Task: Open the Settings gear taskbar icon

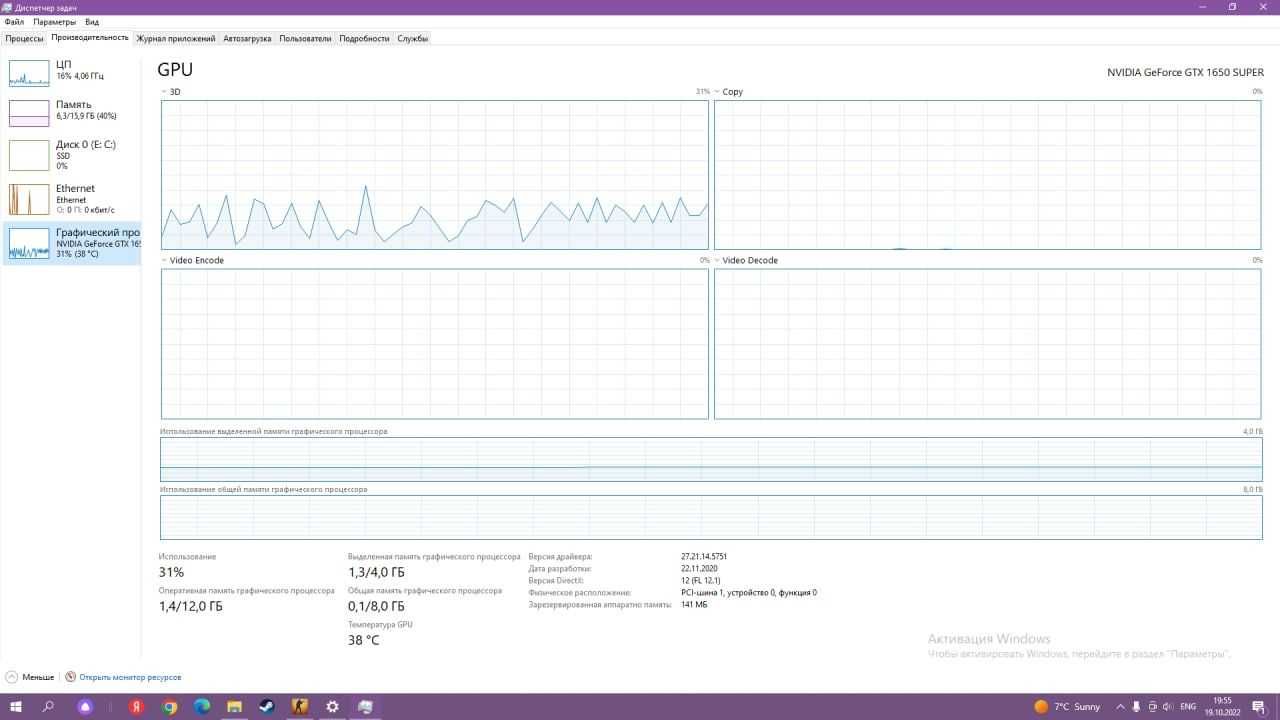Action: [x=332, y=706]
